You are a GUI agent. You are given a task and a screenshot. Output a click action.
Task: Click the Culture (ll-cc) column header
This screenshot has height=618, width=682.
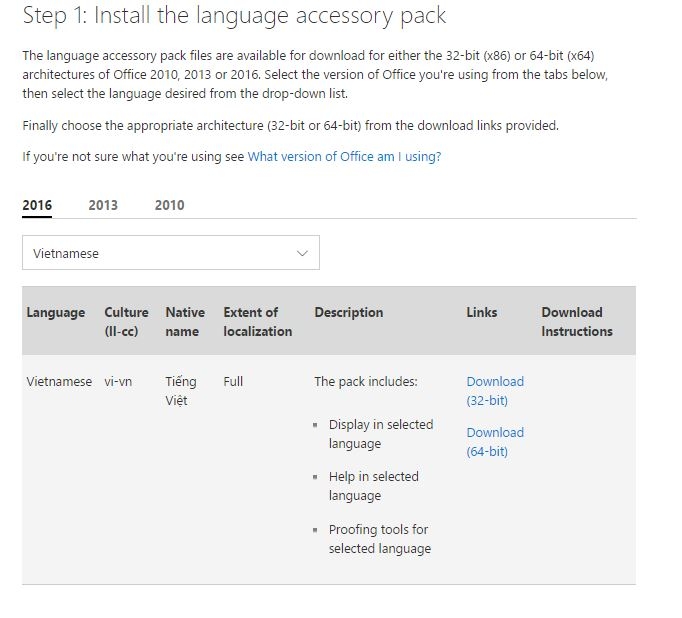pyautogui.click(x=126, y=322)
